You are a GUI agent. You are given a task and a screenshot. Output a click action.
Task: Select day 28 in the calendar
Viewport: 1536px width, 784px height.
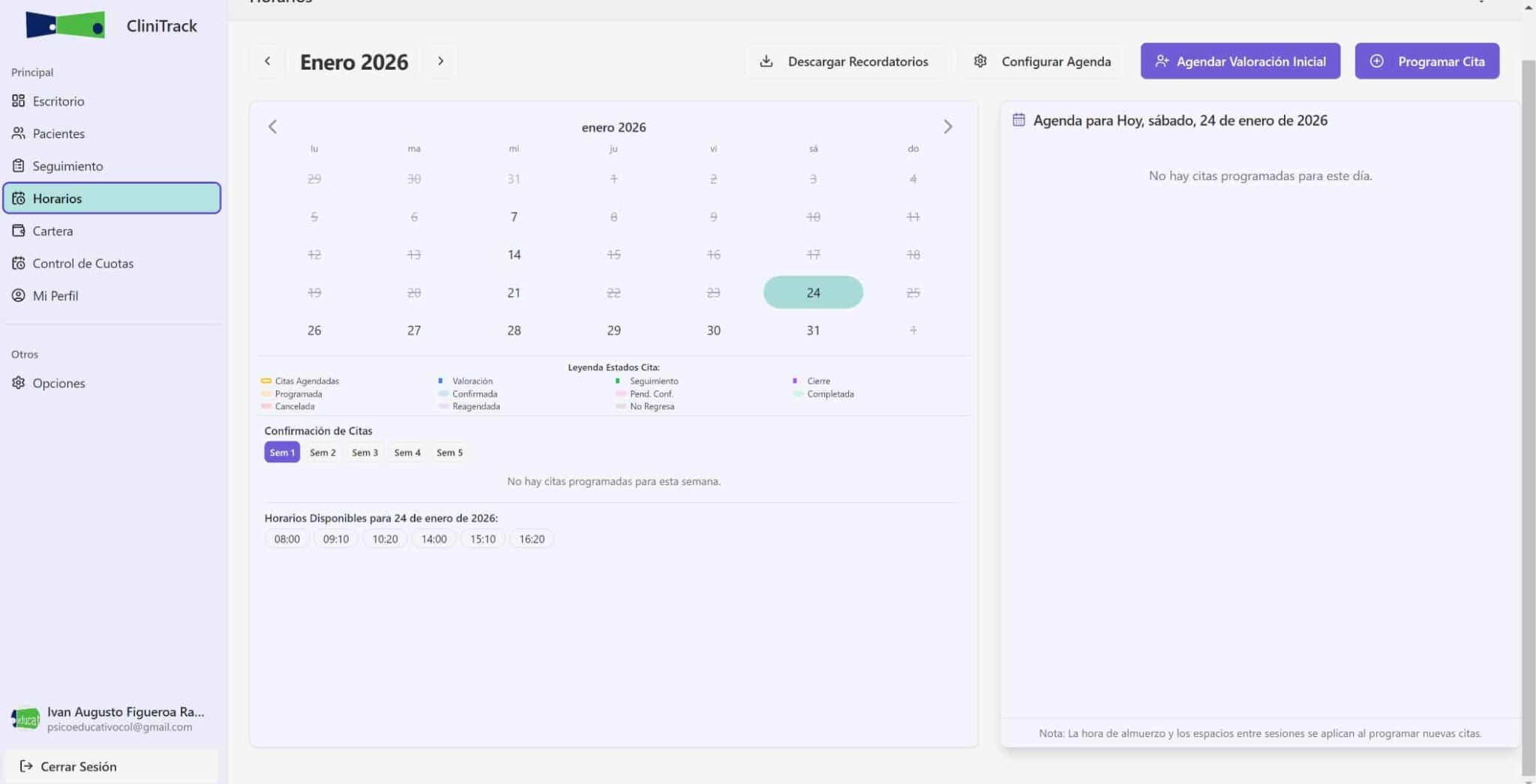(x=514, y=331)
